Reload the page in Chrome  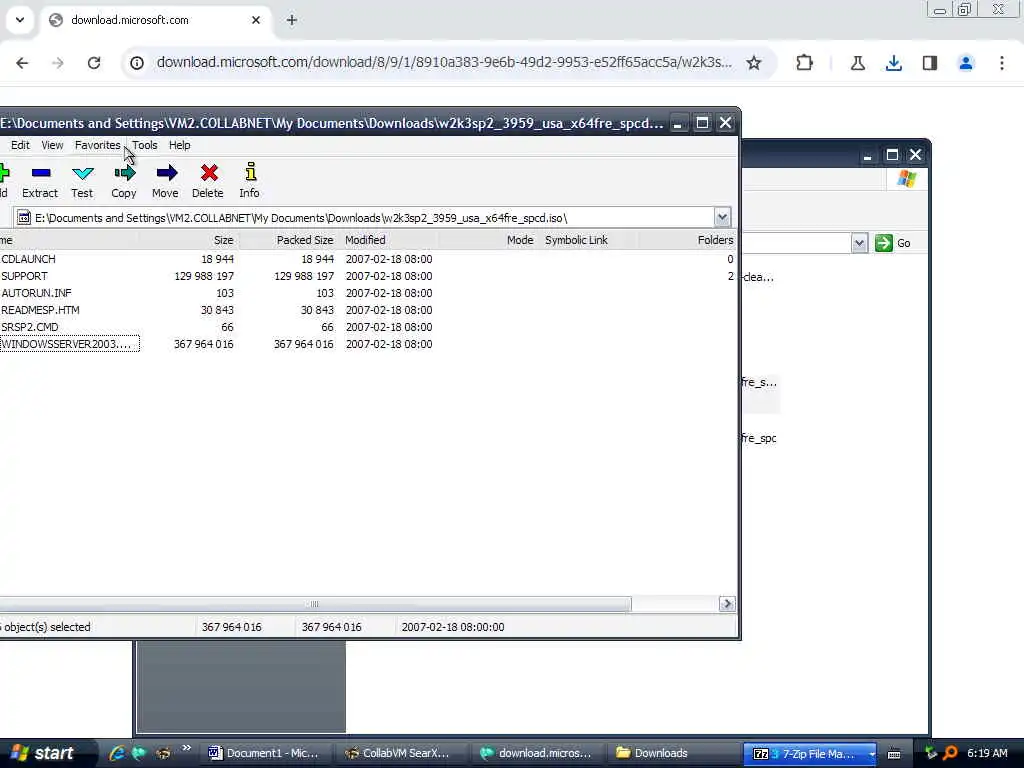pos(94,63)
